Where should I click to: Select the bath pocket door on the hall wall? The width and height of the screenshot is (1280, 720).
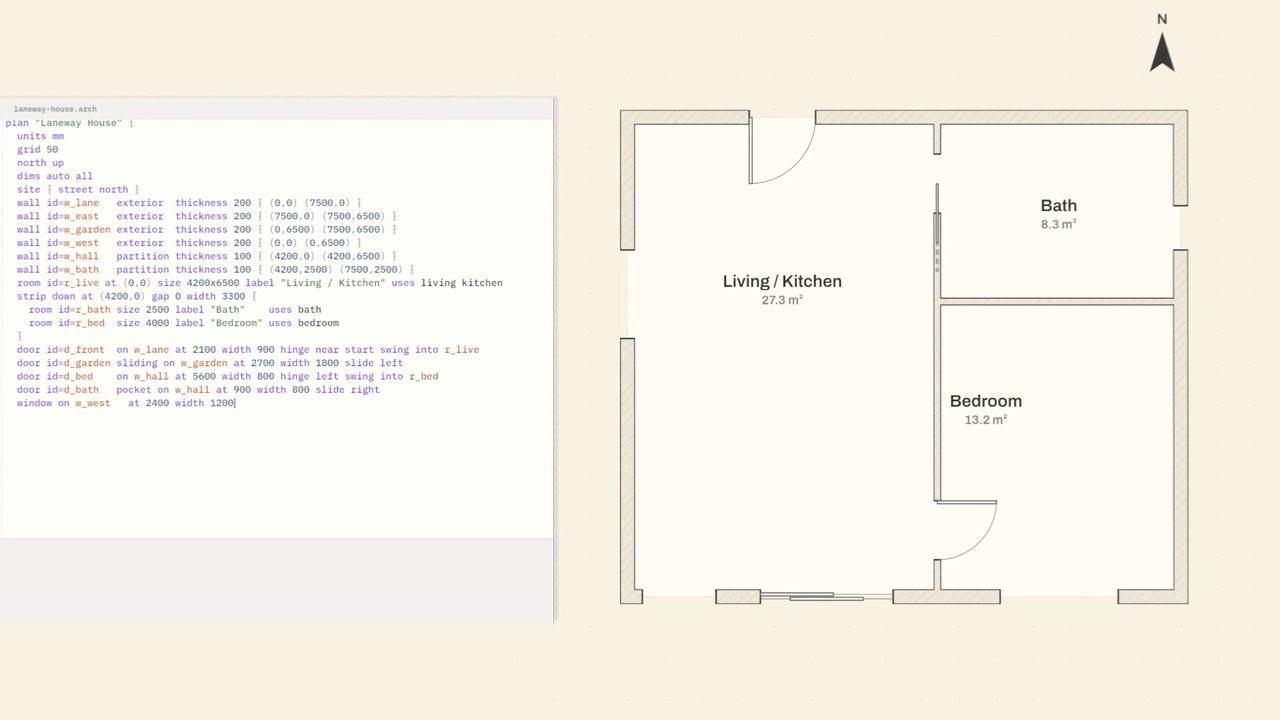point(937,228)
